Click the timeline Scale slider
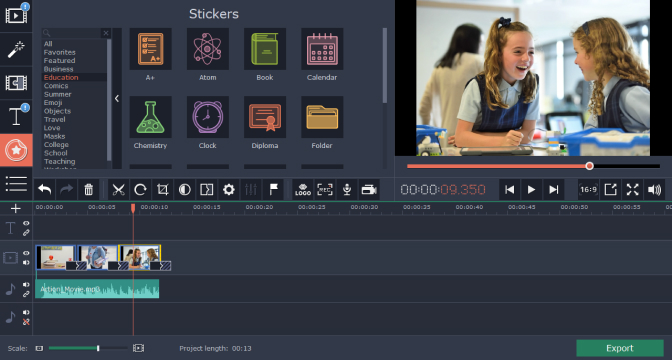The image size is (672, 360). point(88,348)
